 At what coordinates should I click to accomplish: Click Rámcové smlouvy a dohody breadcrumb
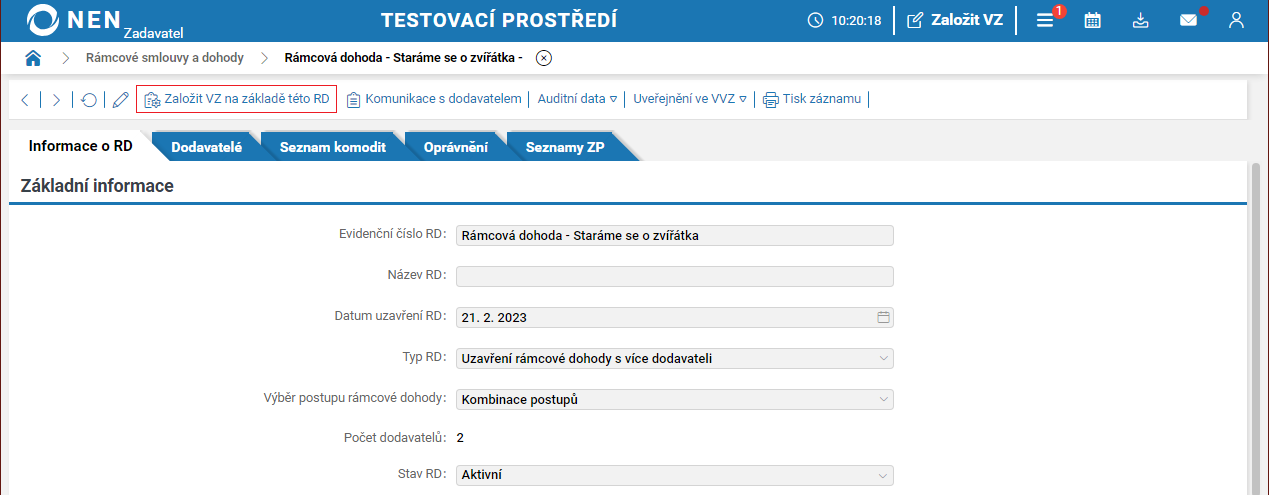(165, 58)
